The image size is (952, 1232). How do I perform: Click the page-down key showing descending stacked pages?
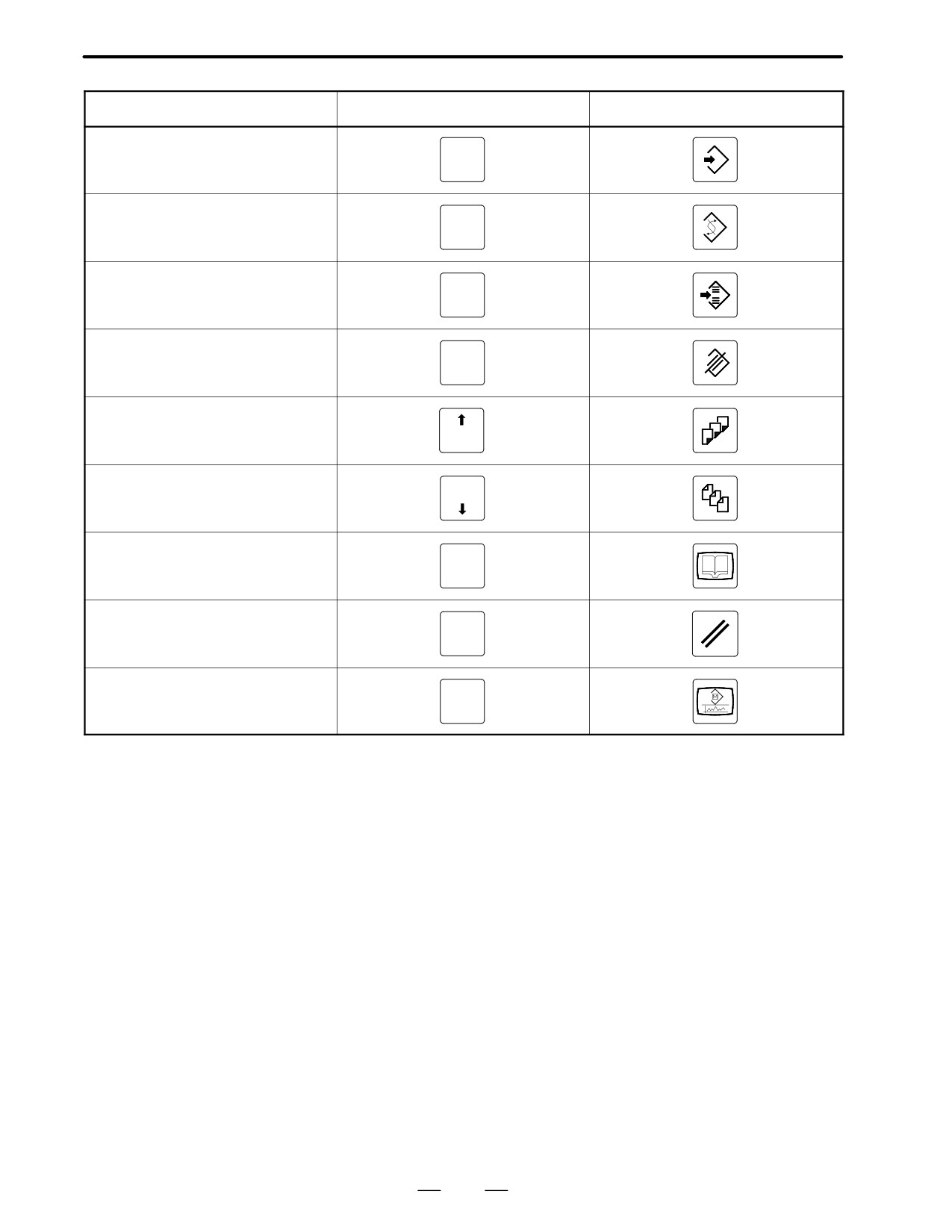tap(715, 498)
